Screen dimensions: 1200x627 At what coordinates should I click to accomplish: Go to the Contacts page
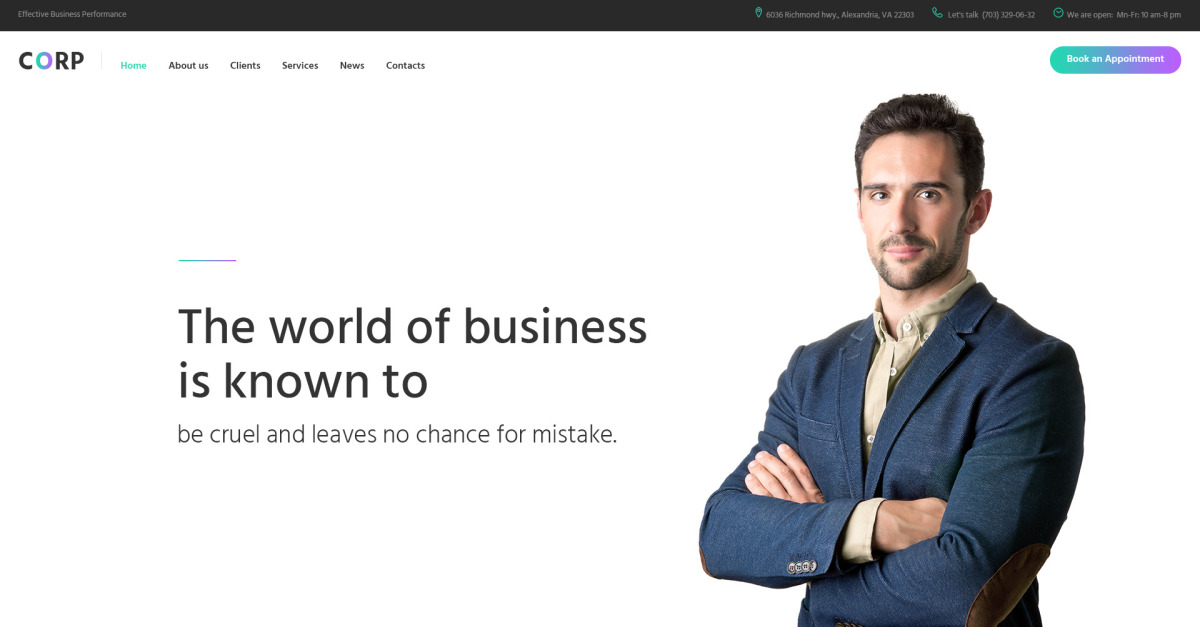tap(405, 66)
